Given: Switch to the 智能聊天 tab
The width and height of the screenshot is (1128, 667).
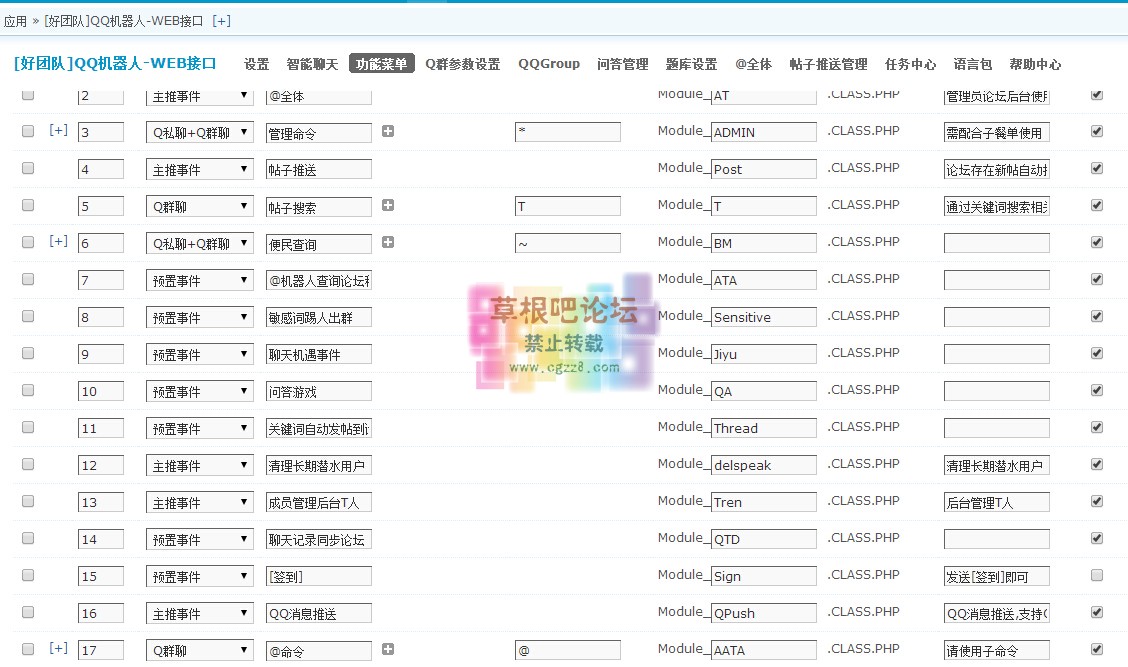Looking at the screenshot, I should coord(312,64).
